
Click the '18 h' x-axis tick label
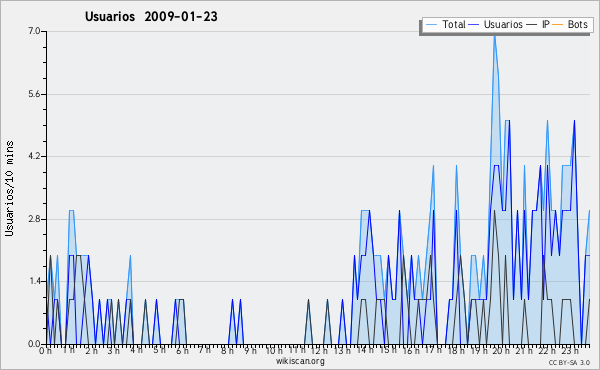pos(456,350)
